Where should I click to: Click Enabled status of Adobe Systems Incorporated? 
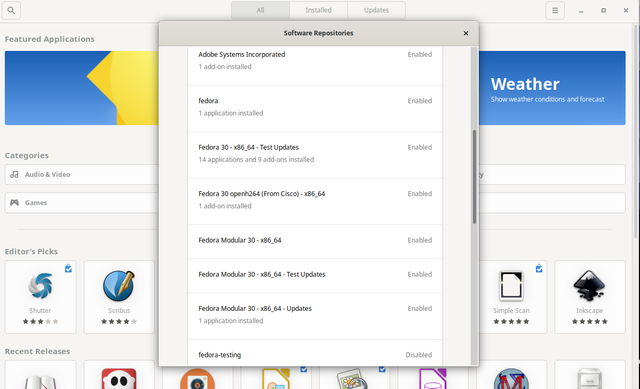click(420, 54)
